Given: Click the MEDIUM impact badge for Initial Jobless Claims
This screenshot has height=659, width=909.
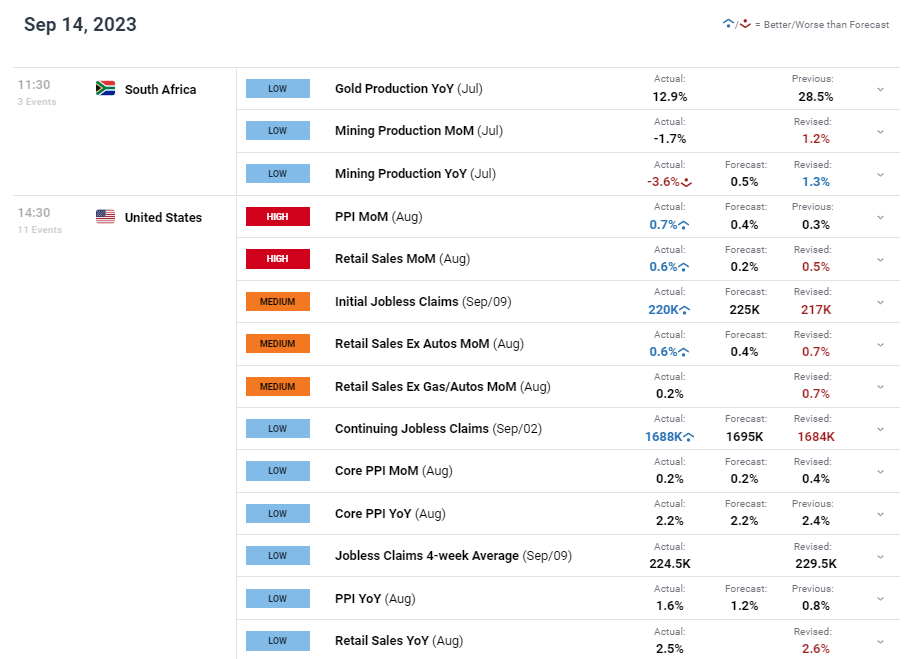Looking at the screenshot, I should tap(278, 301).
